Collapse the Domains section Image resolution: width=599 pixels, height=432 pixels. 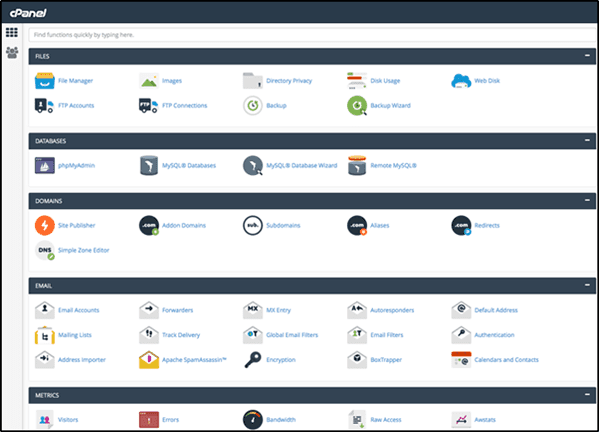point(587,200)
